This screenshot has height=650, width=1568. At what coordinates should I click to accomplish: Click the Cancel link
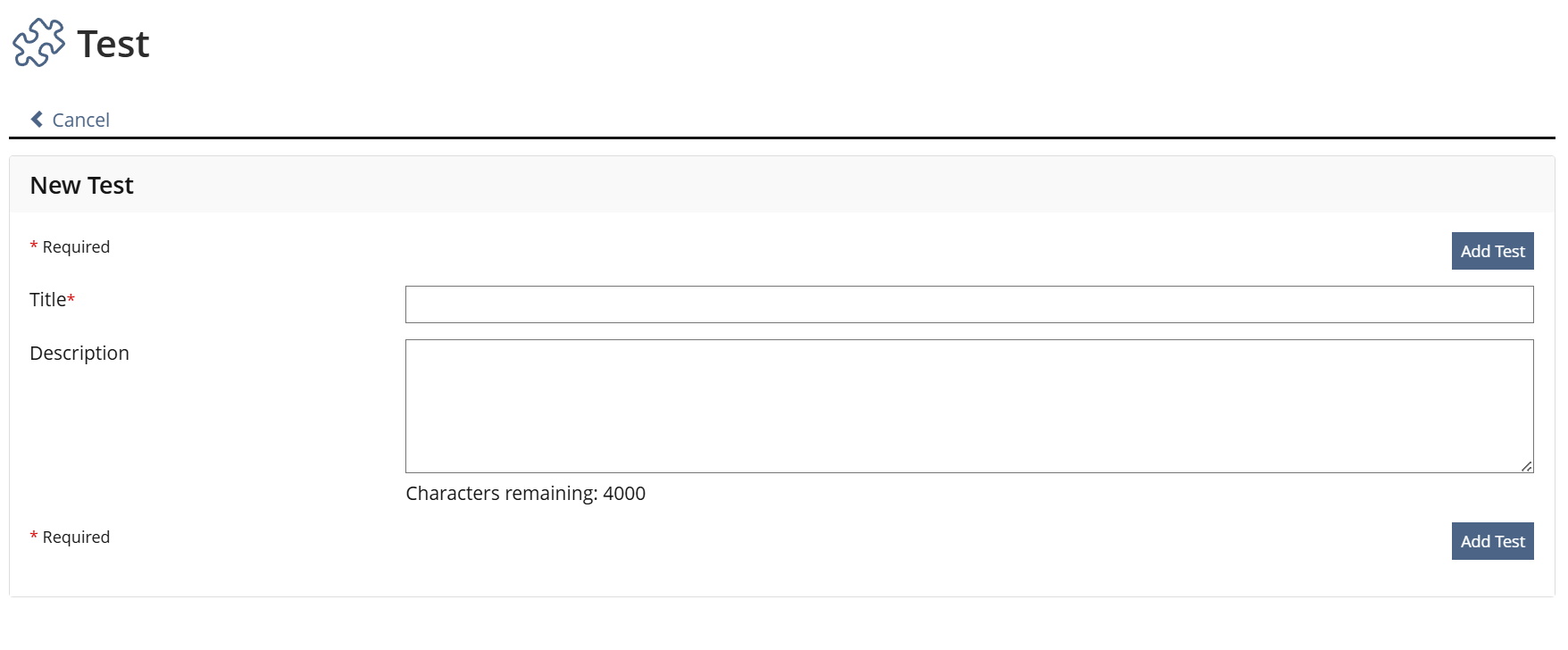click(80, 120)
